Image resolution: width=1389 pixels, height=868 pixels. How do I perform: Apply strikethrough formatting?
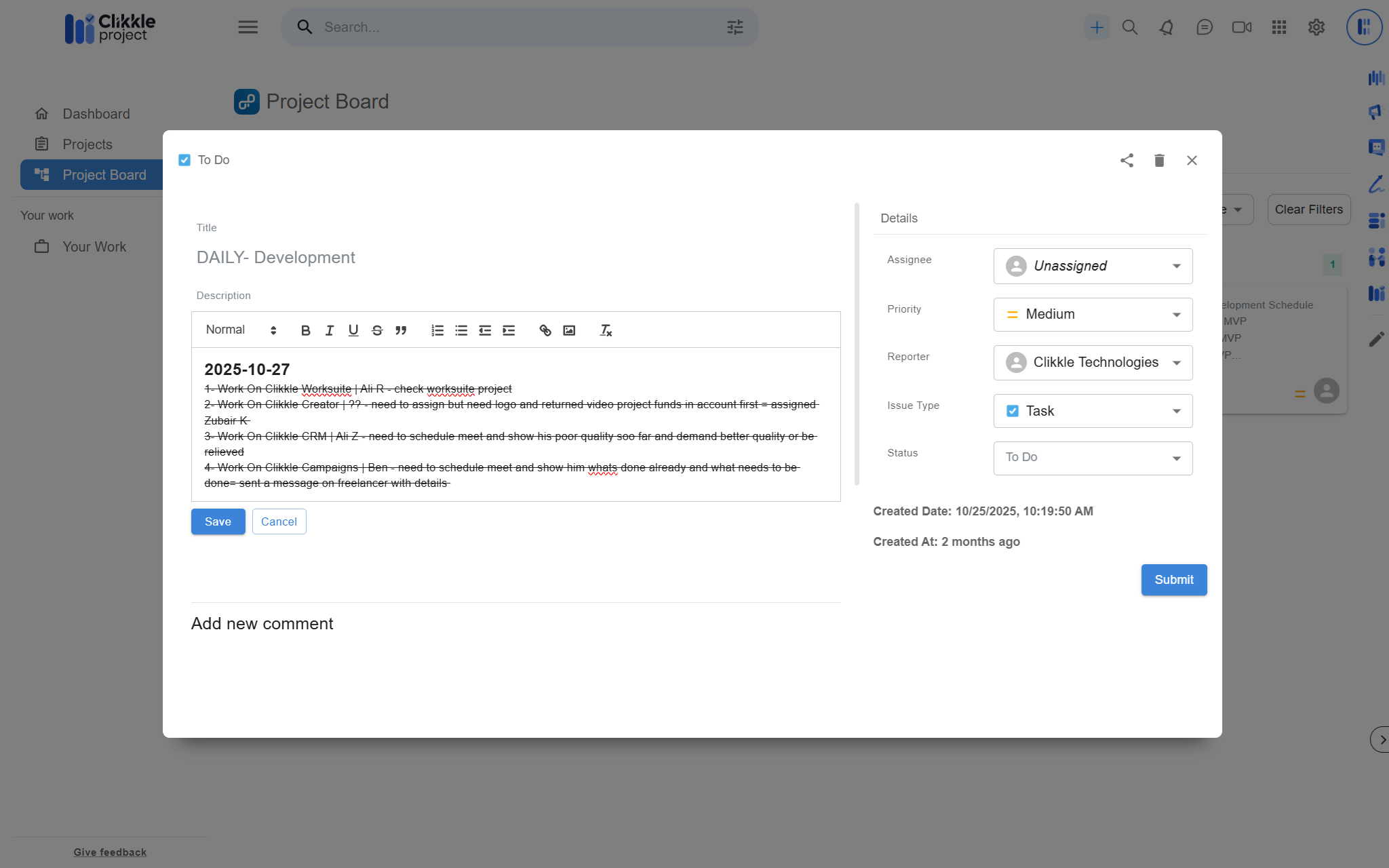(x=377, y=330)
